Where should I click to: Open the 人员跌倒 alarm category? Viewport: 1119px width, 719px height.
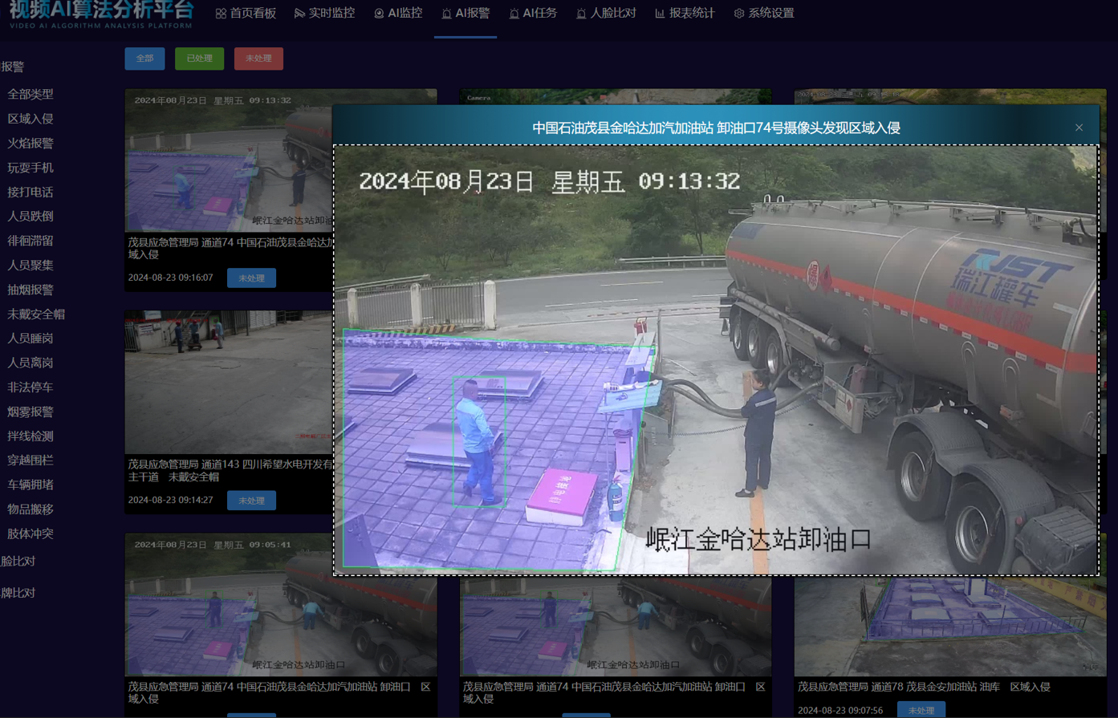point(30,216)
